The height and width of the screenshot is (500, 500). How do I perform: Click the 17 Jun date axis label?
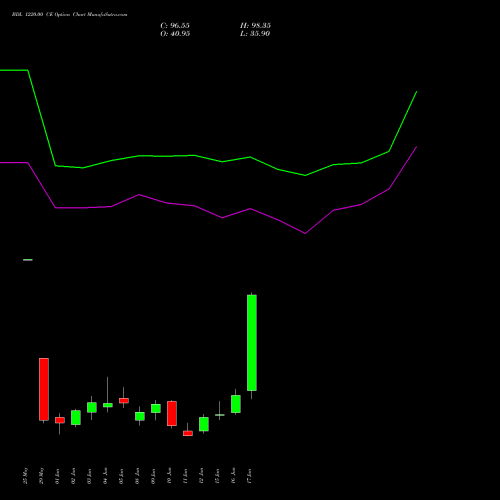pos(250,476)
